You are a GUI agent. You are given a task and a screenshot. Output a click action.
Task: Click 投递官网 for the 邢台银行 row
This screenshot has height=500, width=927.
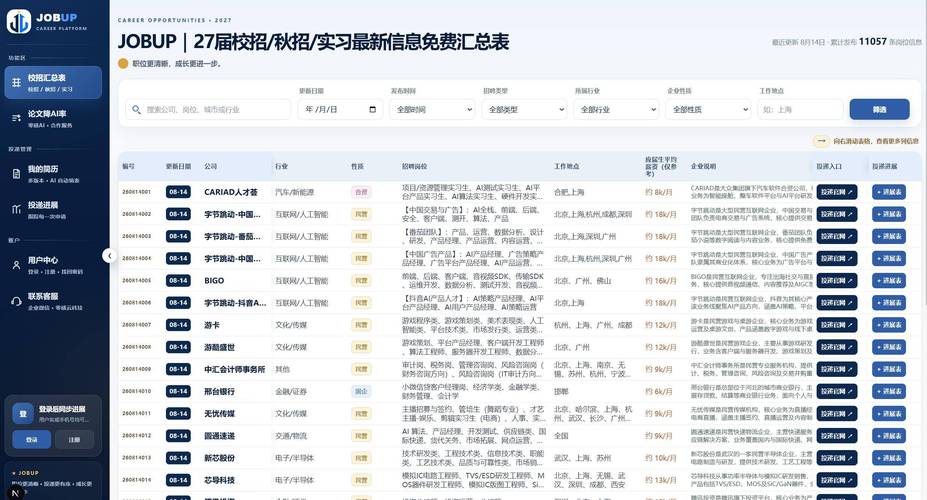coord(837,391)
